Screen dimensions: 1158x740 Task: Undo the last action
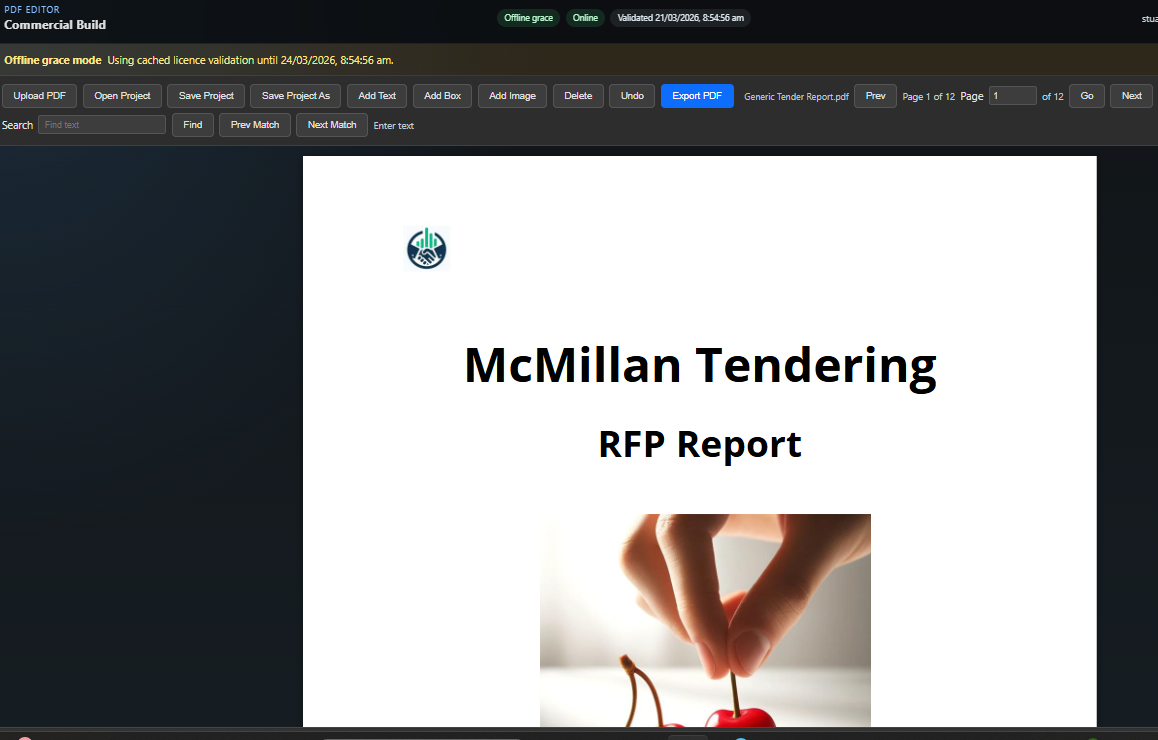tap(632, 96)
